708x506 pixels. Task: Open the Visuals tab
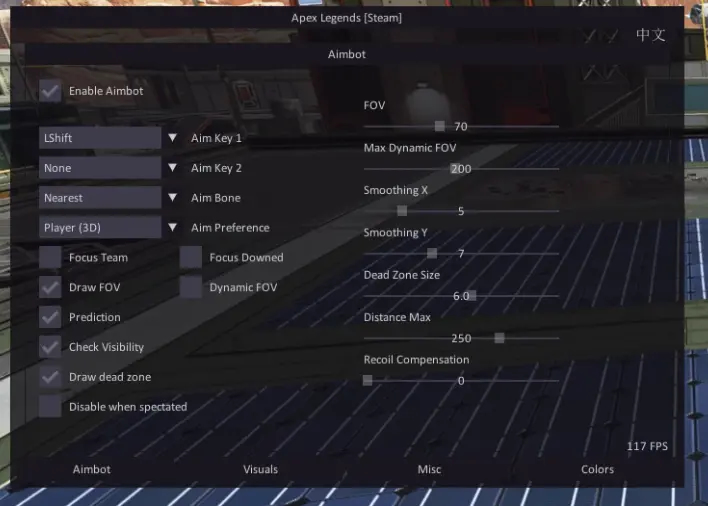click(x=261, y=469)
